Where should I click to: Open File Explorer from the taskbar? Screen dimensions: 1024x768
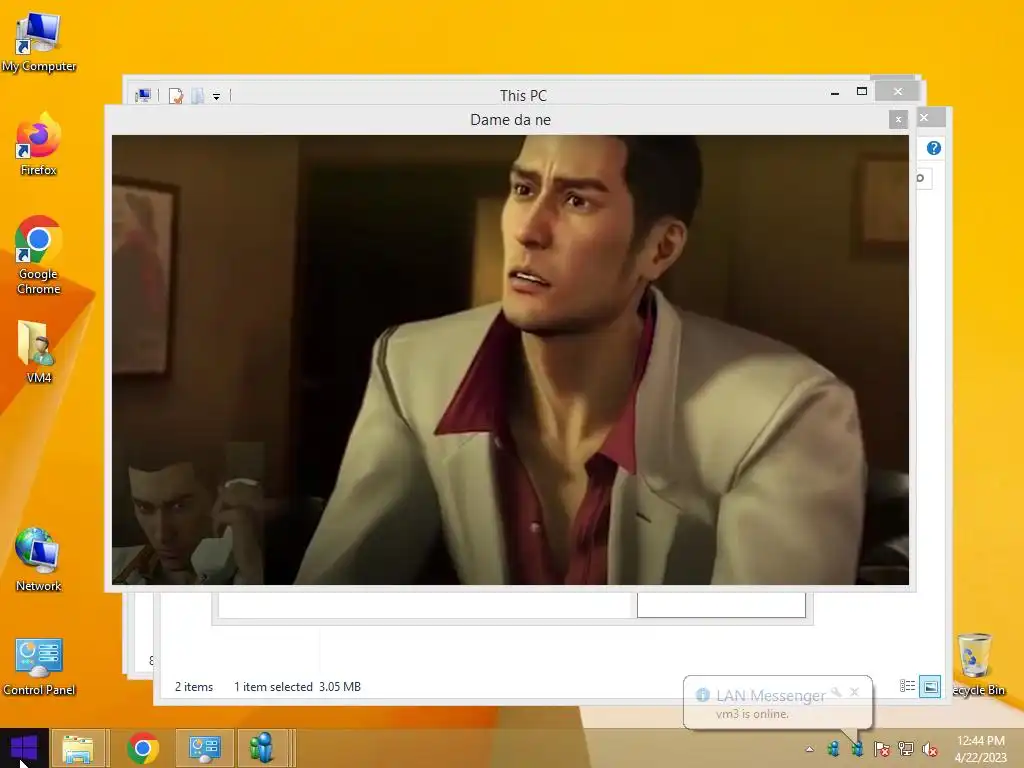point(78,748)
